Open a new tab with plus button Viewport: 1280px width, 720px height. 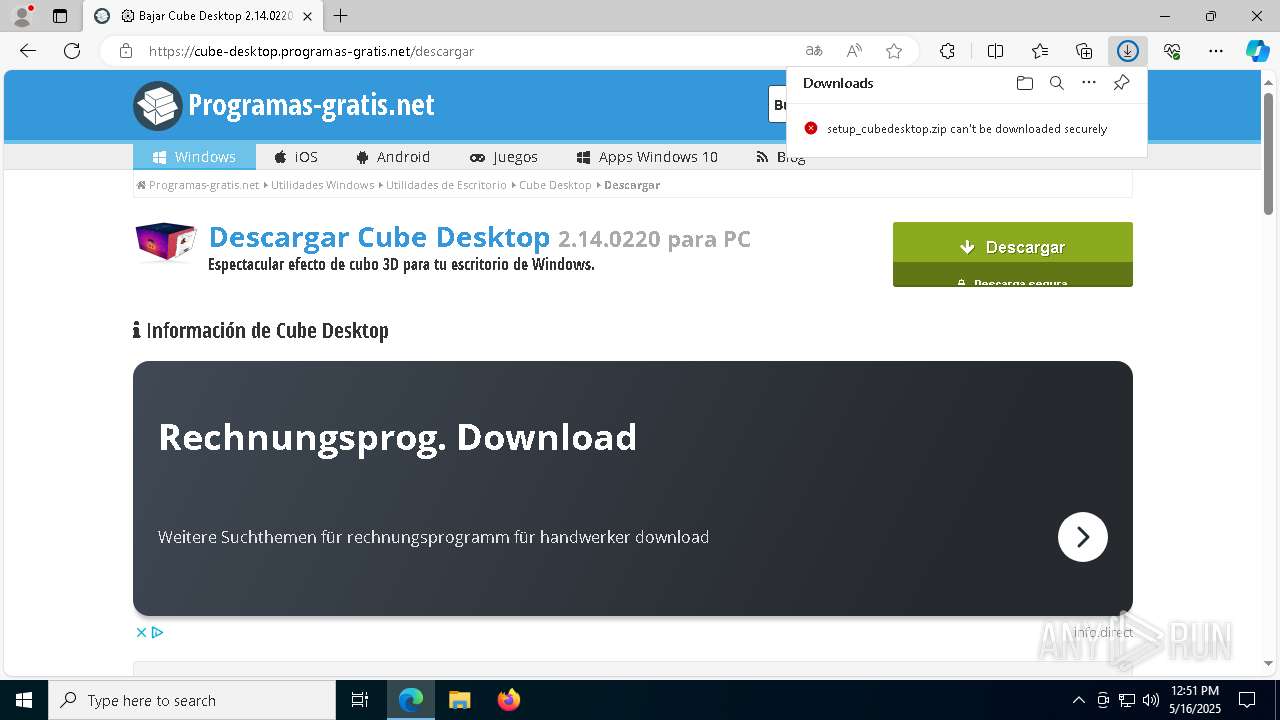341,16
